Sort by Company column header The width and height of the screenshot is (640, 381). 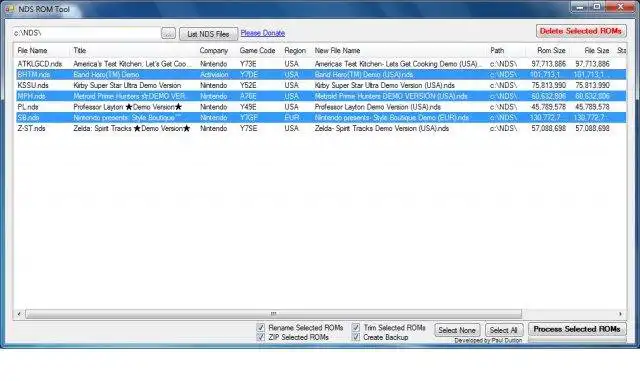pos(213,51)
